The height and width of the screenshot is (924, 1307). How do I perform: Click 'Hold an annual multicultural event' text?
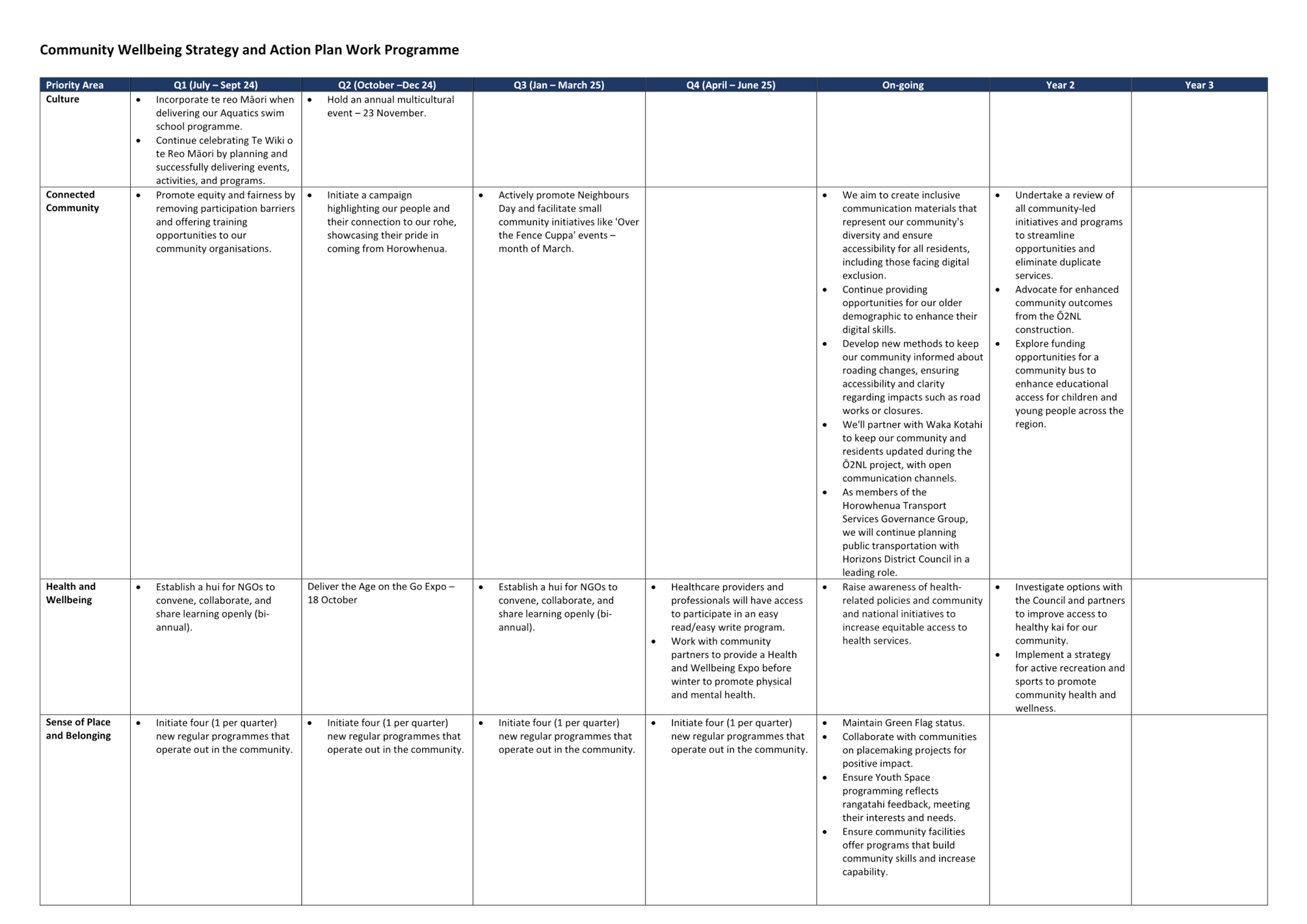pyautogui.click(x=391, y=106)
